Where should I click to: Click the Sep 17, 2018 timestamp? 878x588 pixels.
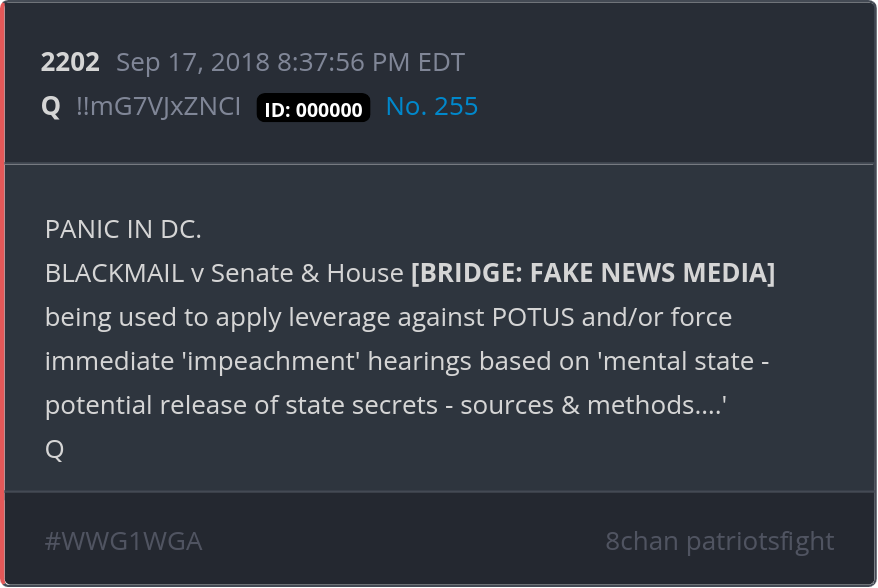tap(193, 62)
